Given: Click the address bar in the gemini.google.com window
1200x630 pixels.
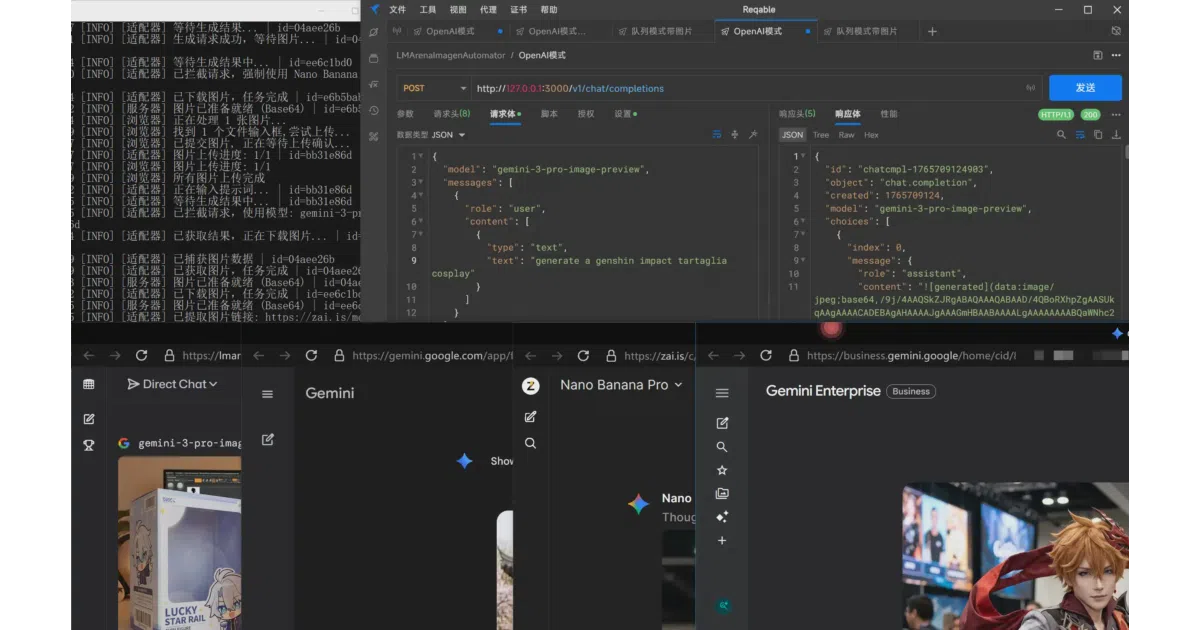Looking at the screenshot, I should pyautogui.click(x=424, y=355).
